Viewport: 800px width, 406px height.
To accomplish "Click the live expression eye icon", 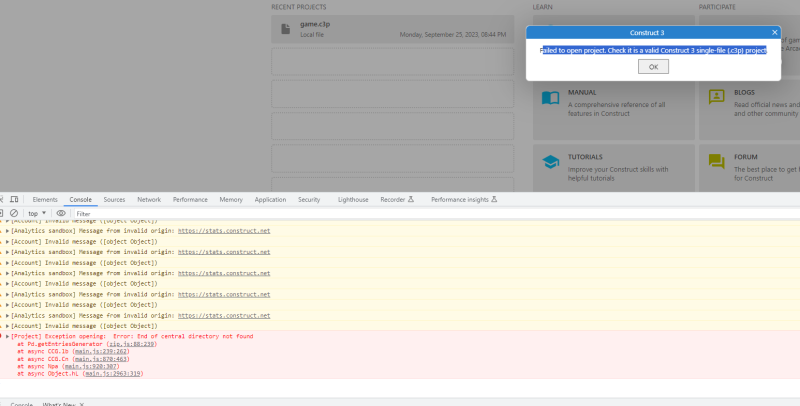I will coord(61,213).
